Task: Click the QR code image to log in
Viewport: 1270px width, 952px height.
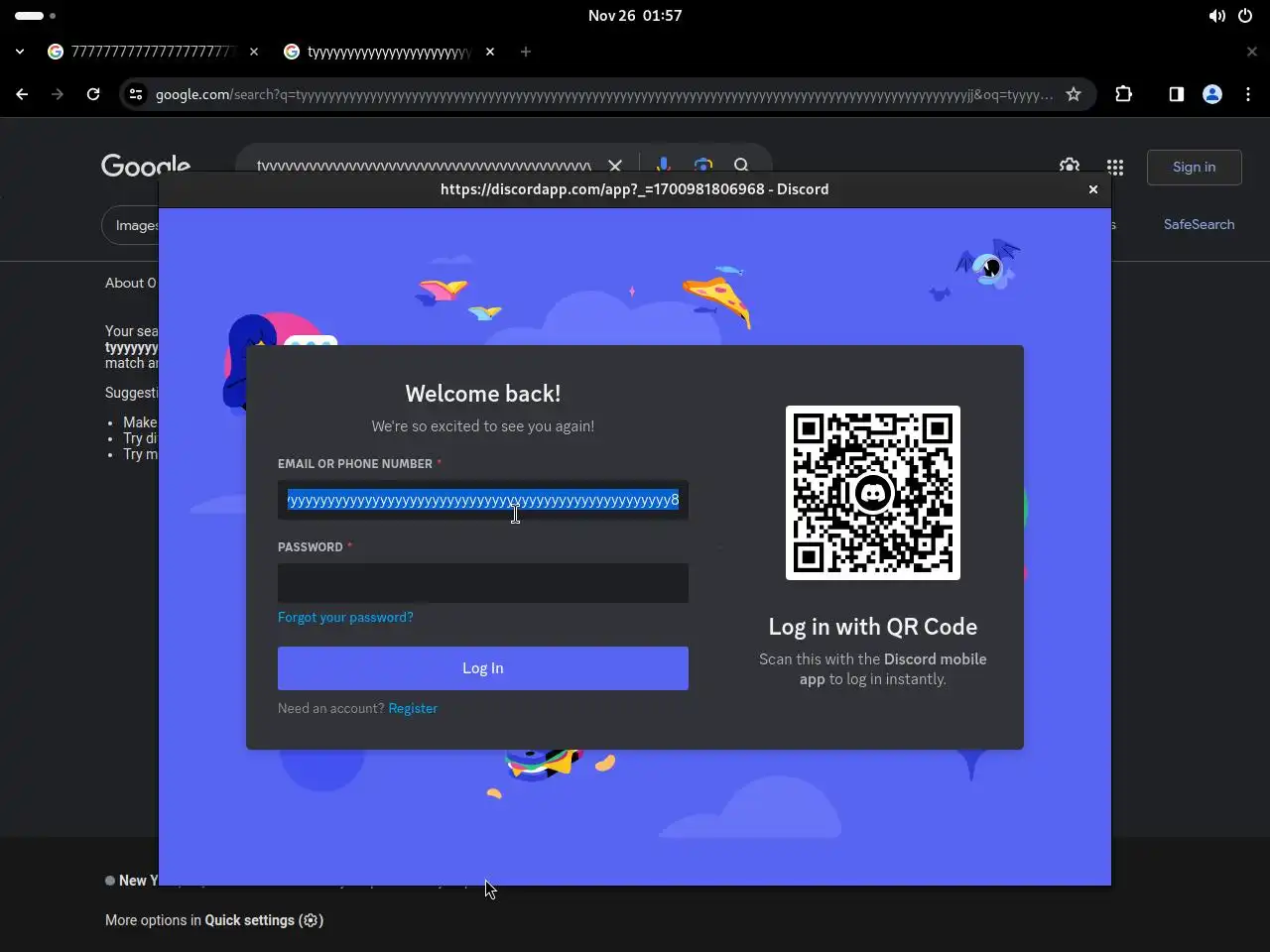Action: click(x=873, y=493)
